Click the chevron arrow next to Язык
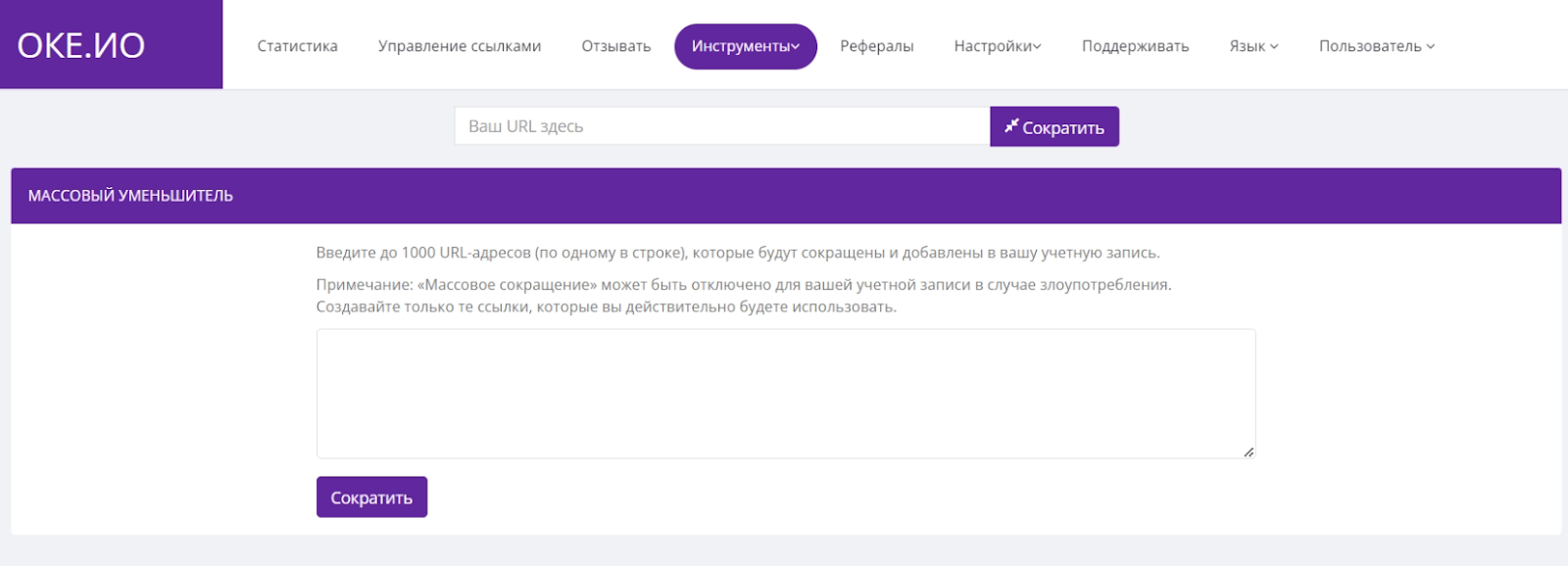The height and width of the screenshot is (566, 1568). (x=1274, y=47)
